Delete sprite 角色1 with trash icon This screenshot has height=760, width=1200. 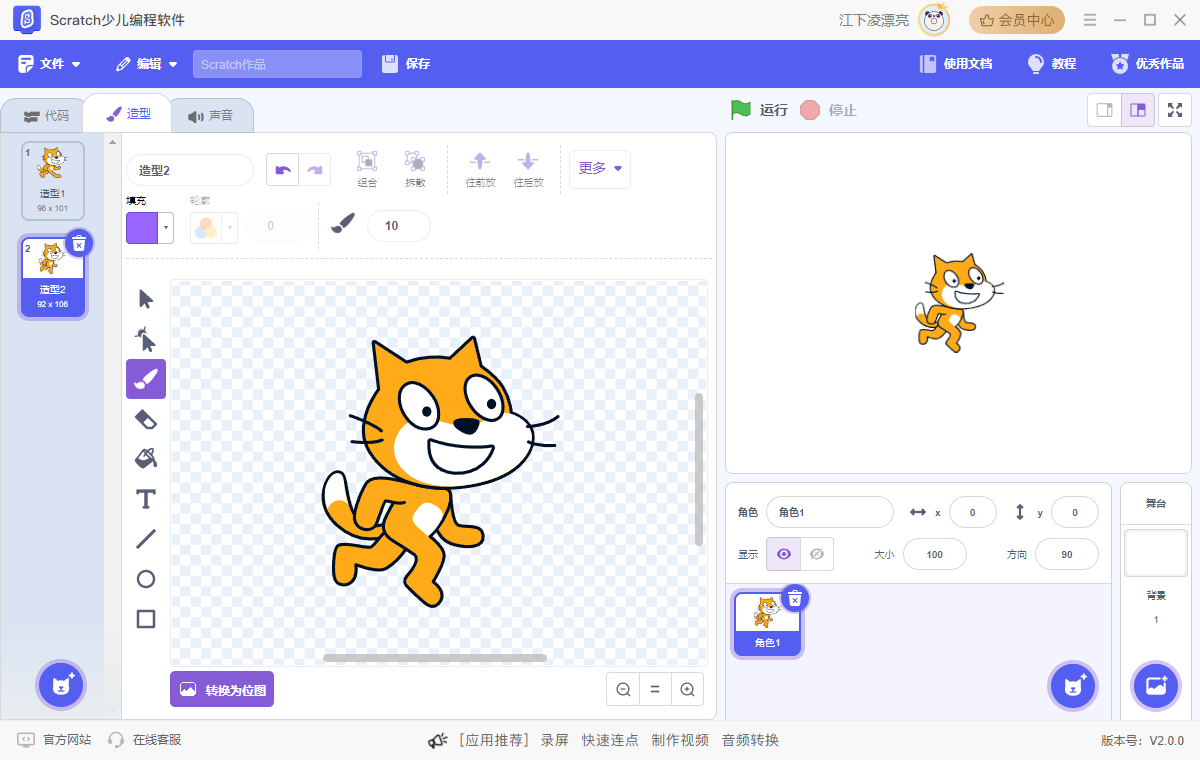coord(795,598)
